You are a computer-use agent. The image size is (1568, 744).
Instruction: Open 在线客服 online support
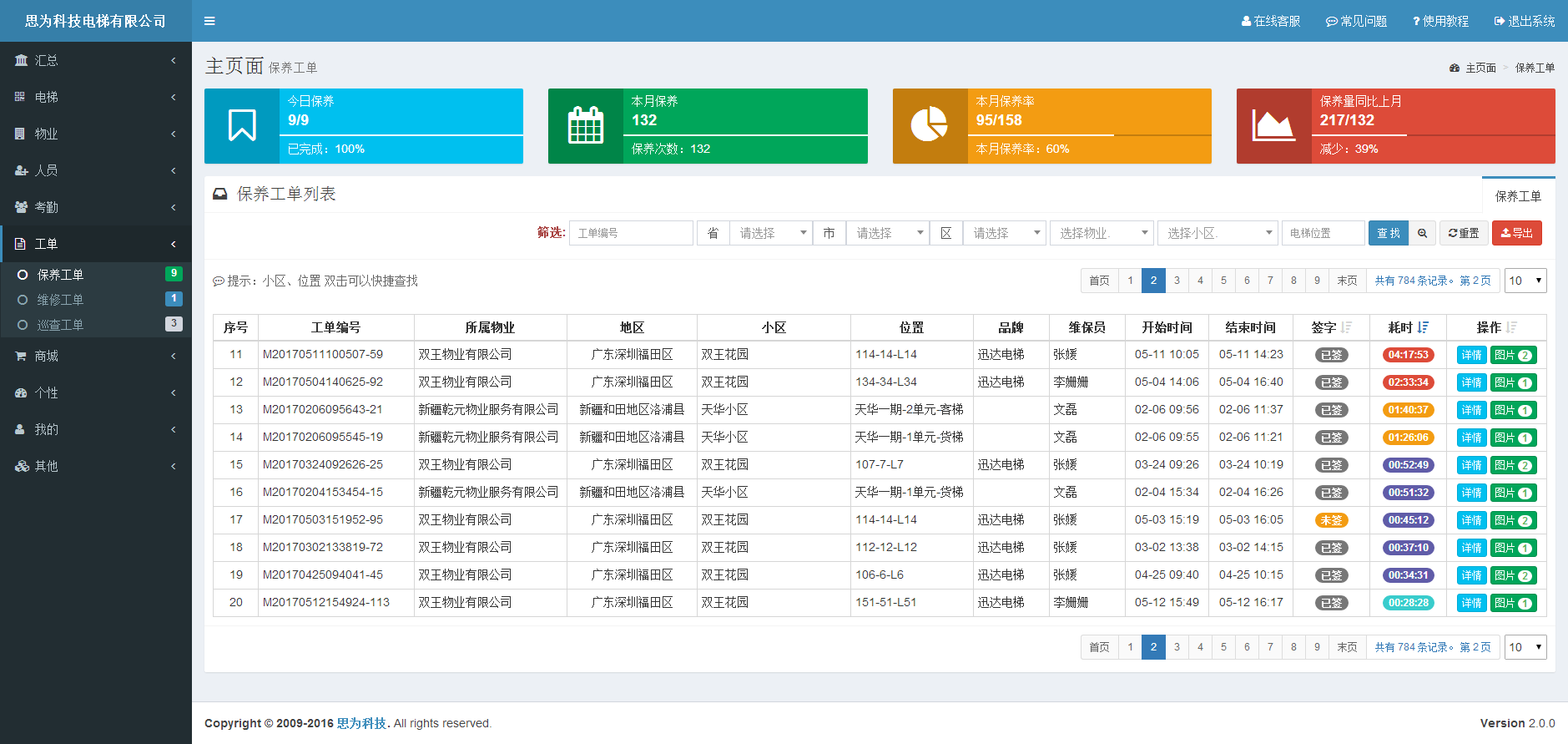pyautogui.click(x=1271, y=21)
